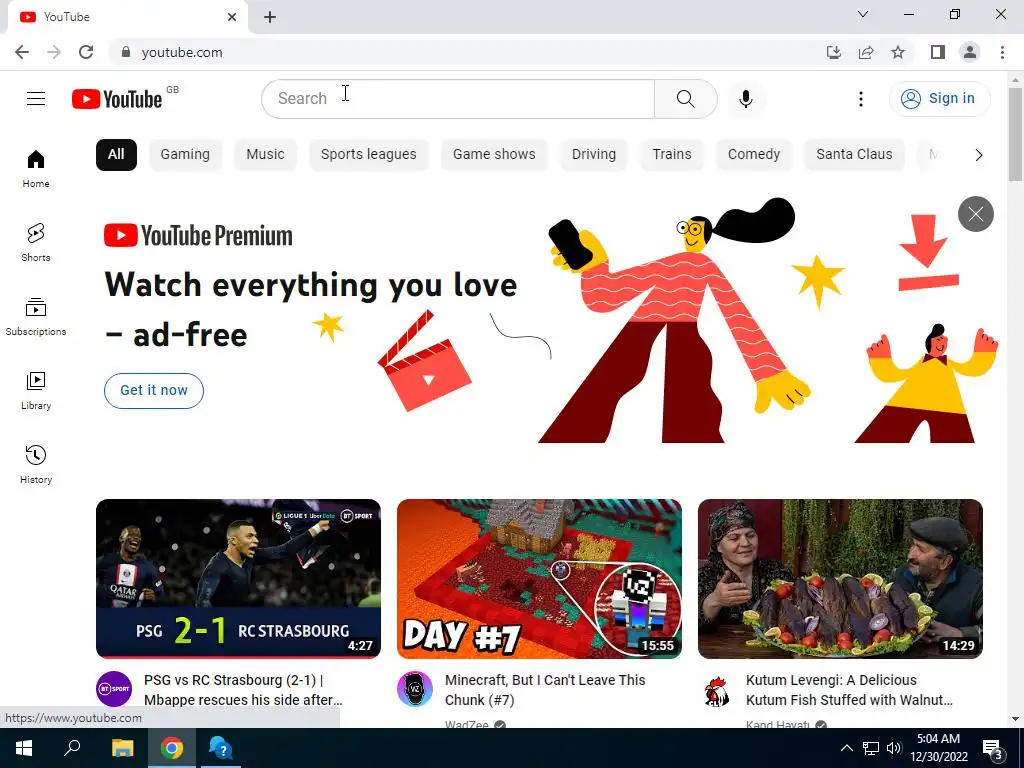
Task: Play the Minecraft Day #7 thumbnail
Action: pos(539,579)
